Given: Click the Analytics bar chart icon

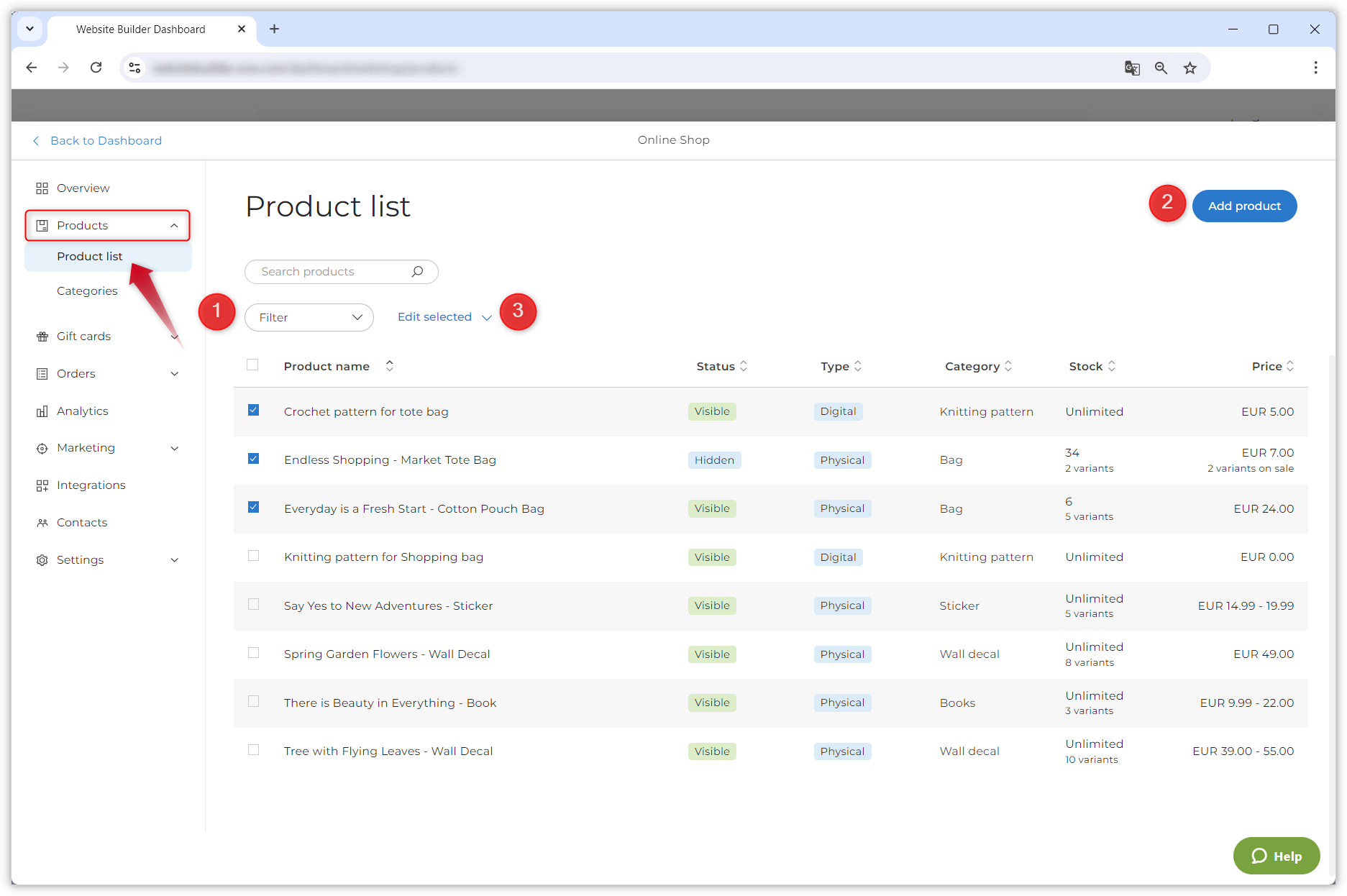Looking at the screenshot, I should (42, 411).
